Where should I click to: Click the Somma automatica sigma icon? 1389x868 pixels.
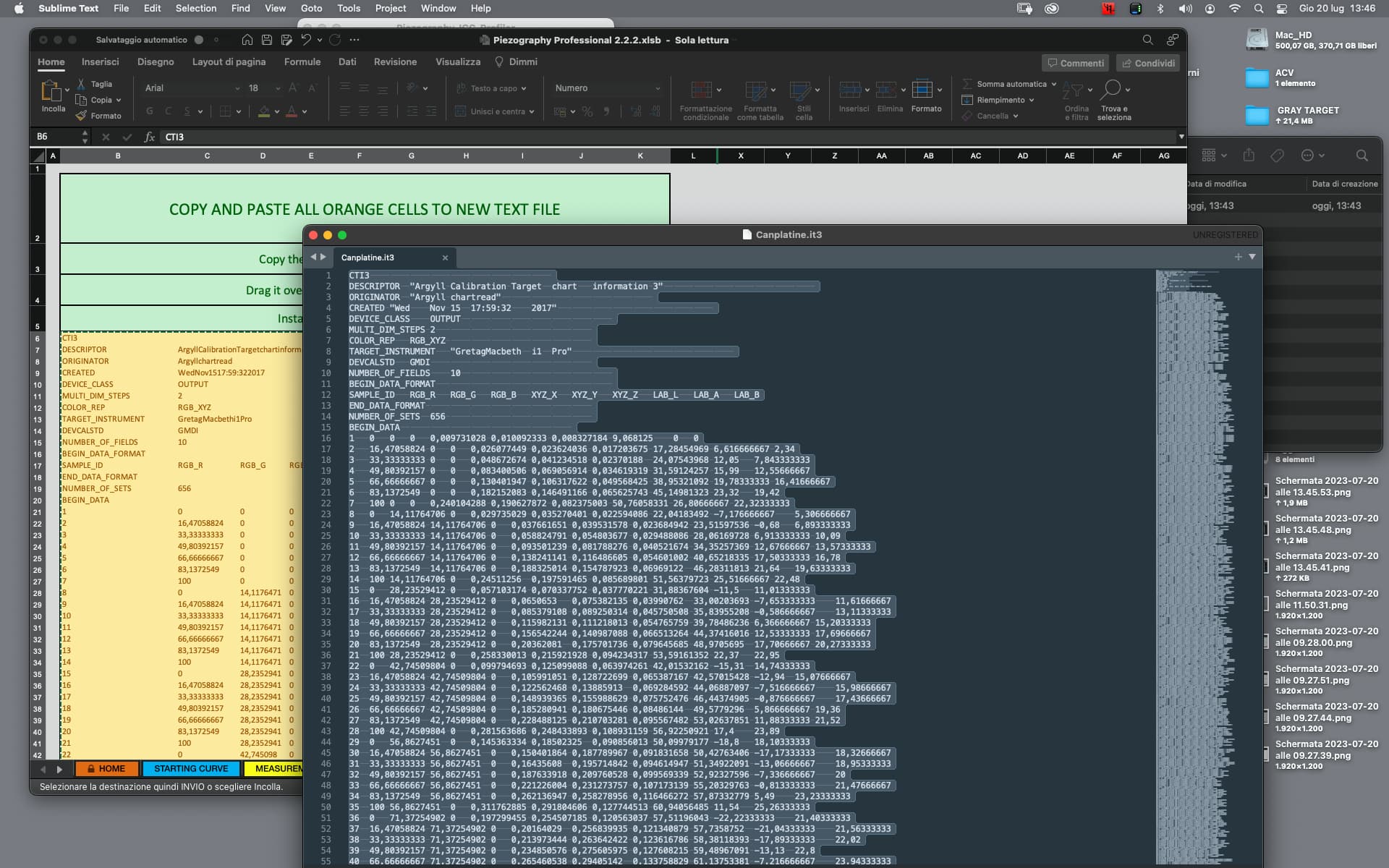coord(967,84)
